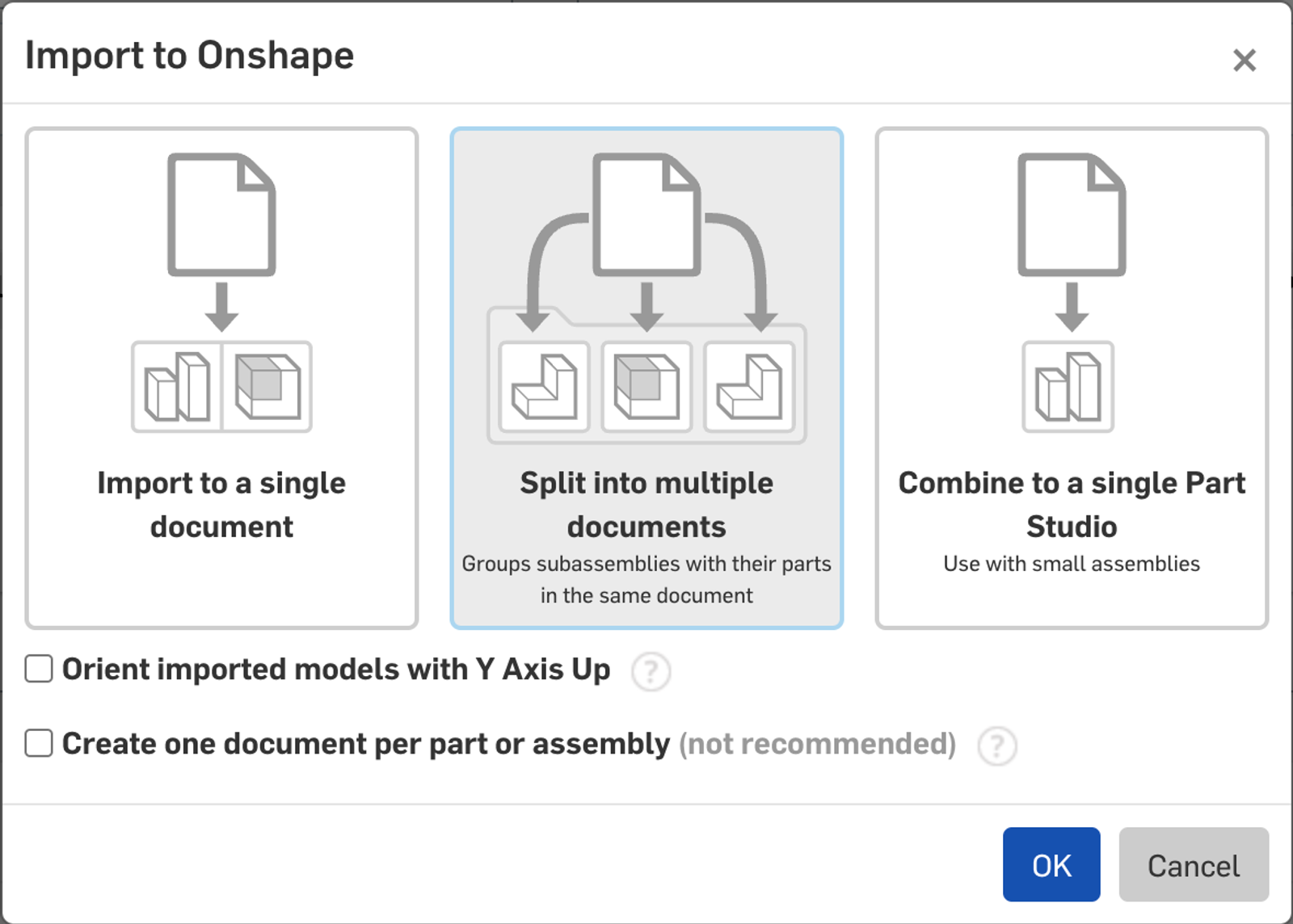The image size is (1293, 924).
Task: Click the help icon beside Y Axis Up
Action: [651, 671]
